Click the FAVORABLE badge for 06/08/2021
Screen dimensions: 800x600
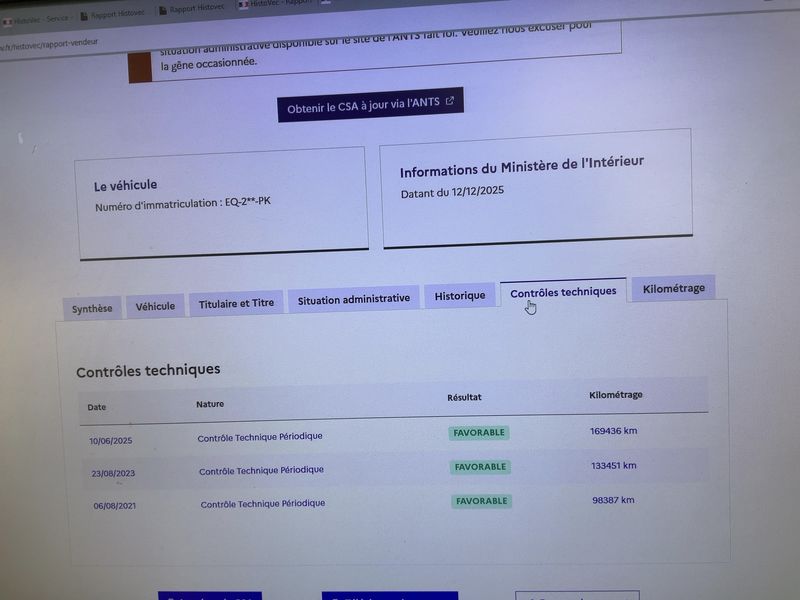(481, 501)
